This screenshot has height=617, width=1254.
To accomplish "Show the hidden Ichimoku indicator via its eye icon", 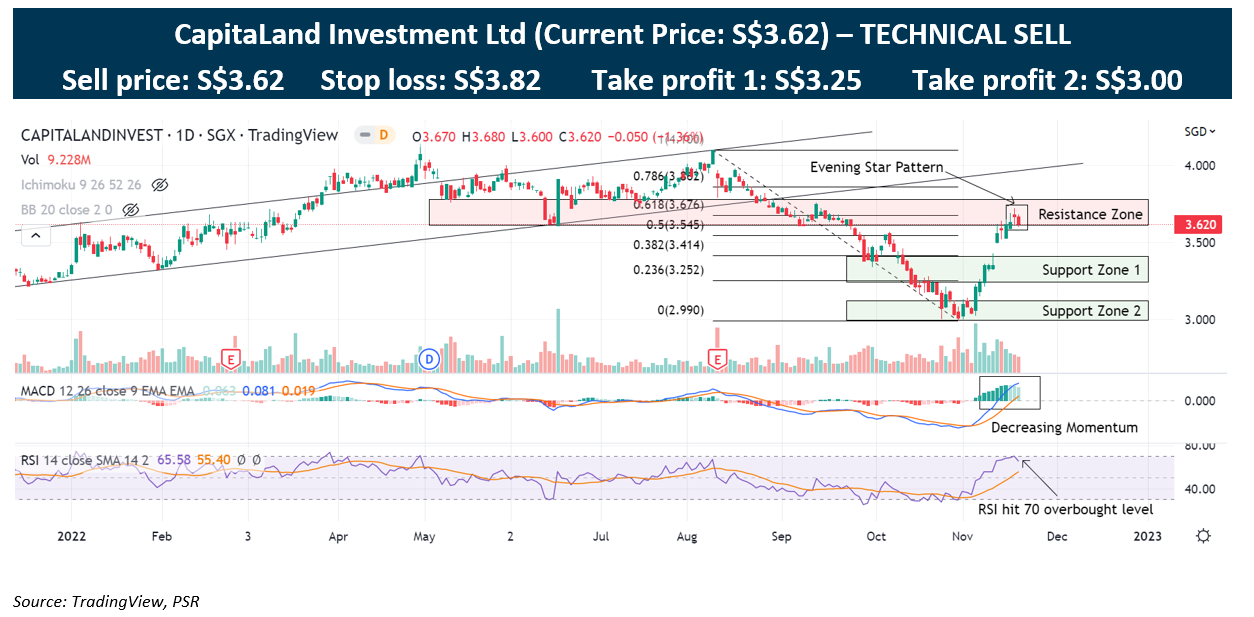I will click(x=160, y=185).
